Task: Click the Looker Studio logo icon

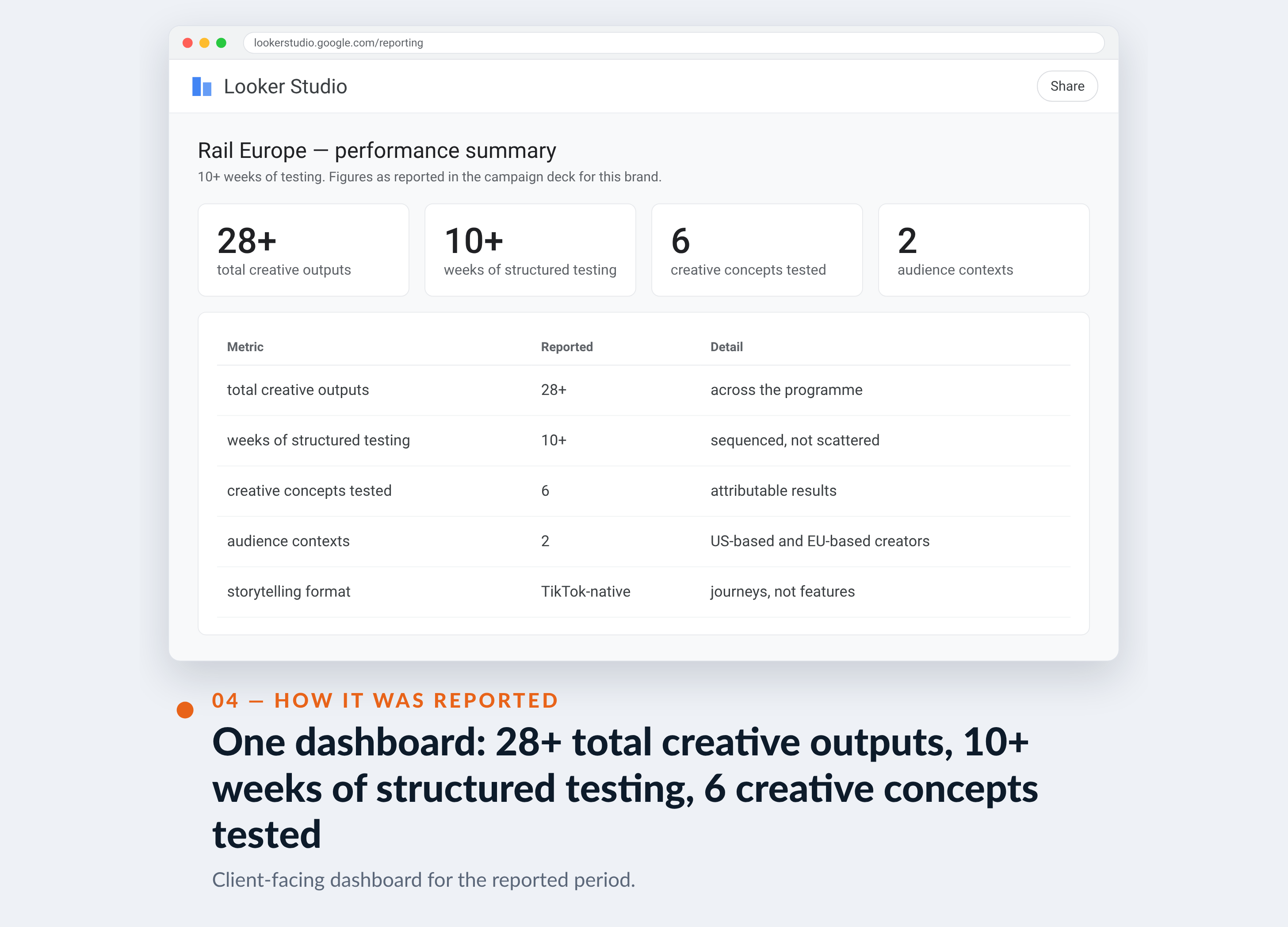Action: 202,86
